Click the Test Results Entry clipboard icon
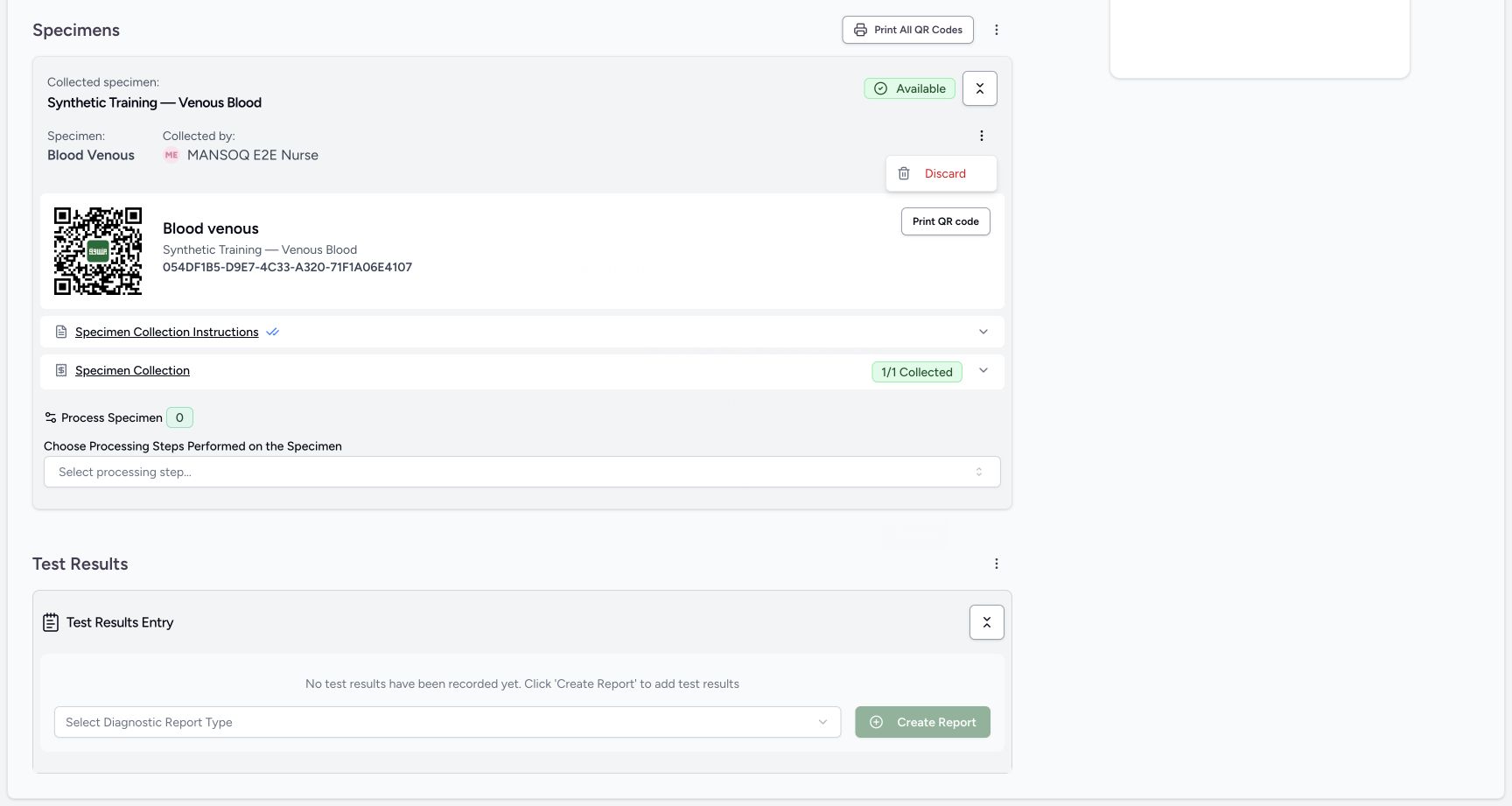The height and width of the screenshot is (806, 1512). click(x=51, y=622)
